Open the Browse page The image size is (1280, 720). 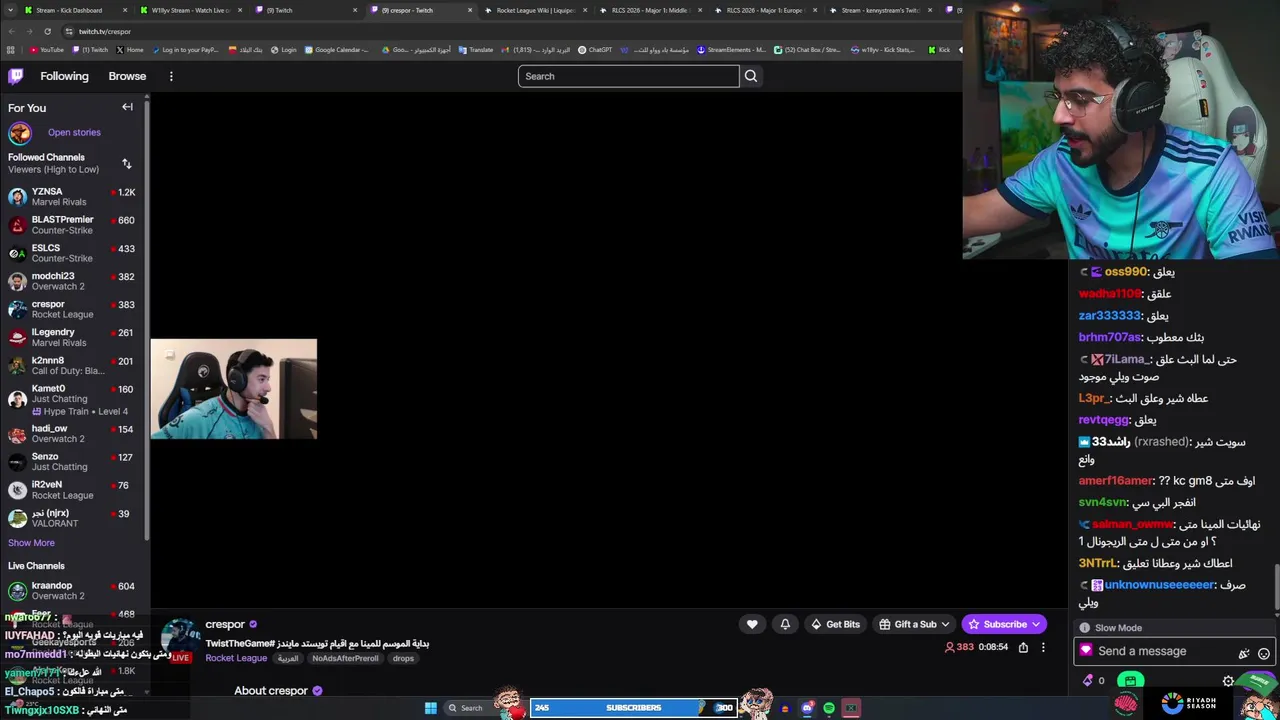pyautogui.click(x=127, y=76)
